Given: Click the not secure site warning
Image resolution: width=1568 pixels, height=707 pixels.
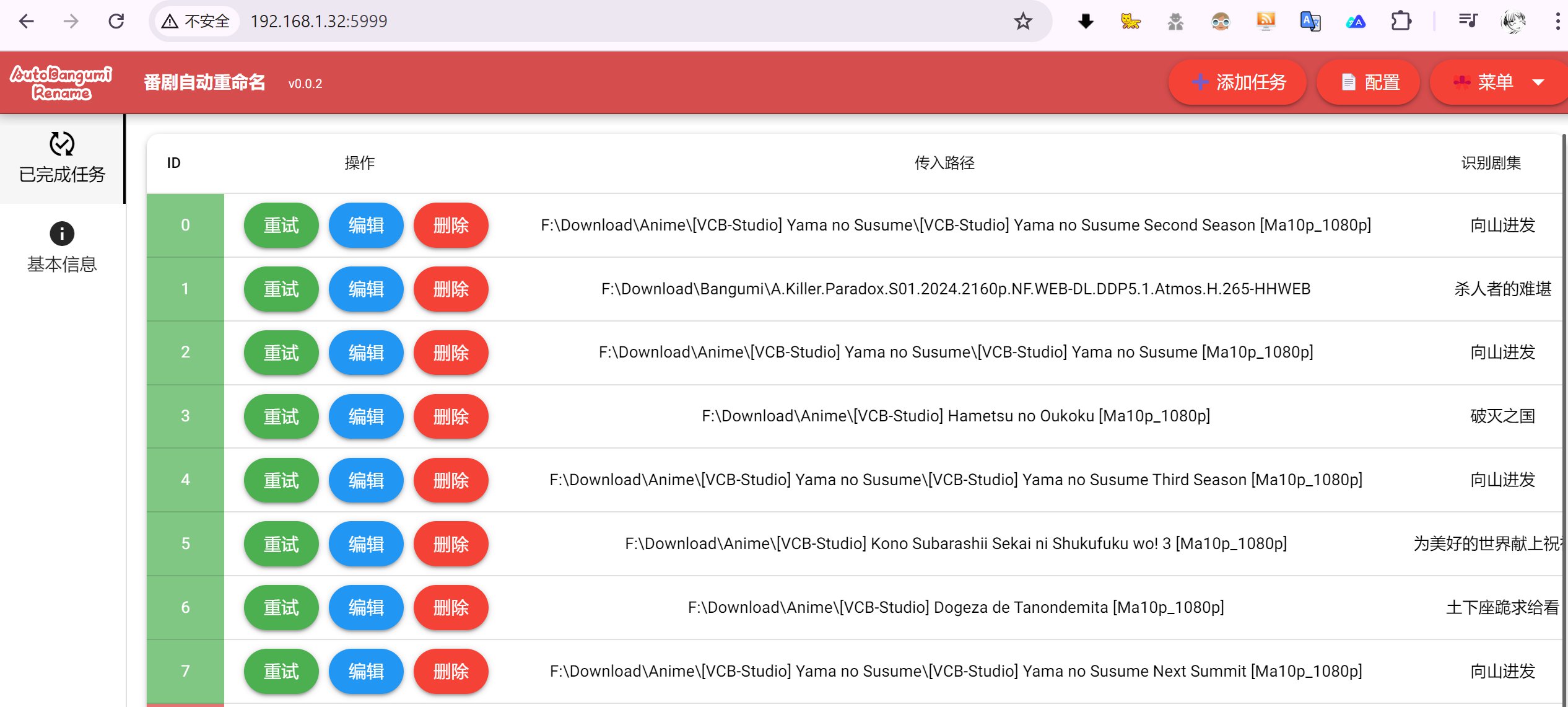Looking at the screenshot, I should coord(196,21).
